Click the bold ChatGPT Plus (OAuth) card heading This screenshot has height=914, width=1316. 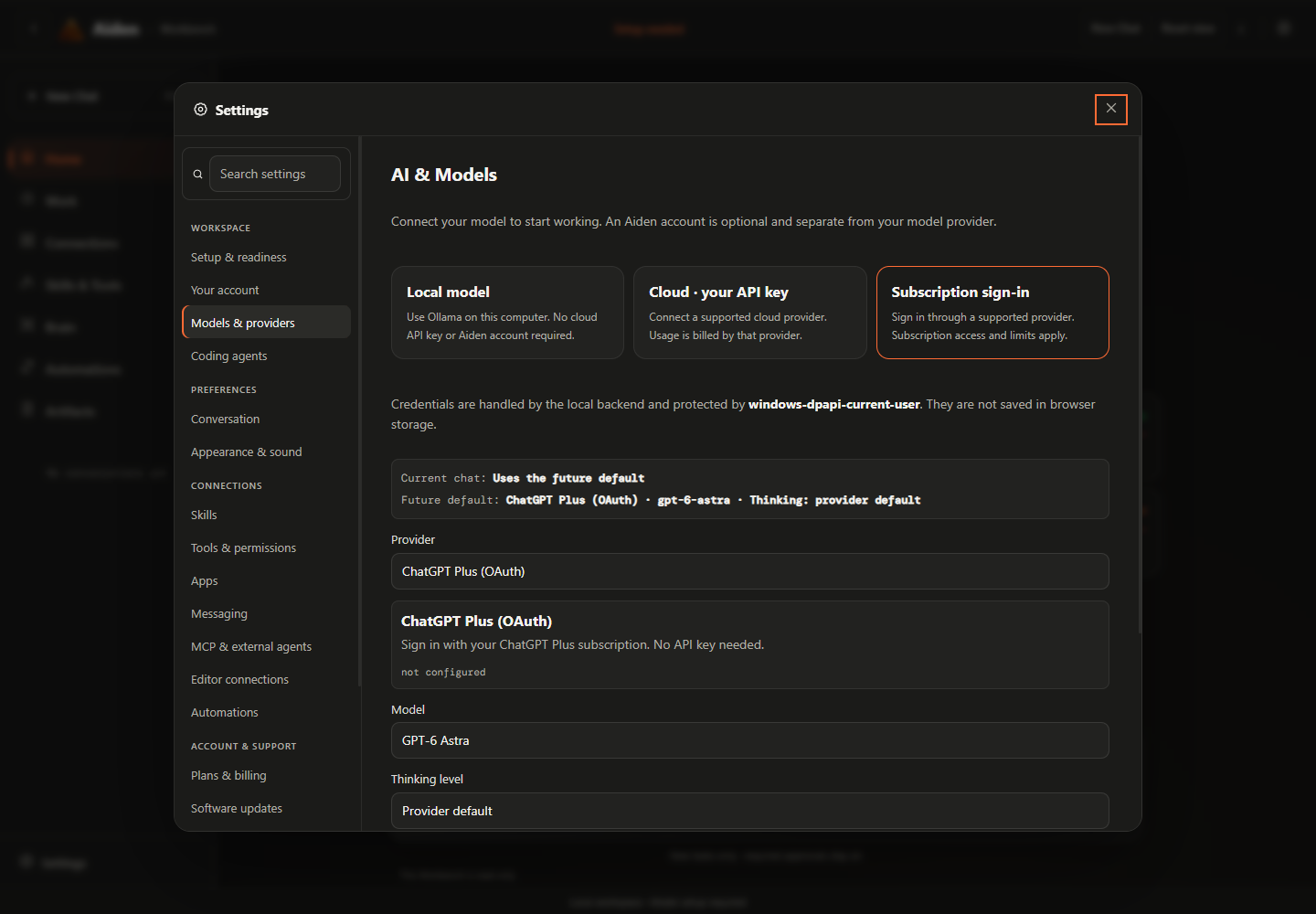coord(476,622)
